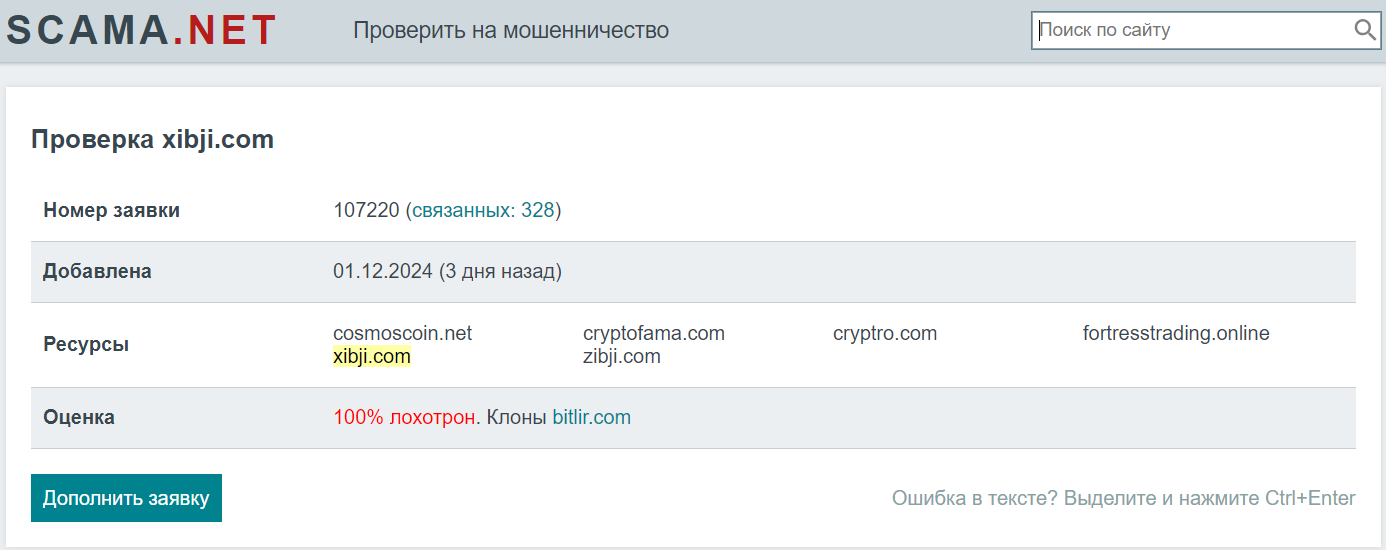Click the 'Ресурсы' row label

click(86, 344)
